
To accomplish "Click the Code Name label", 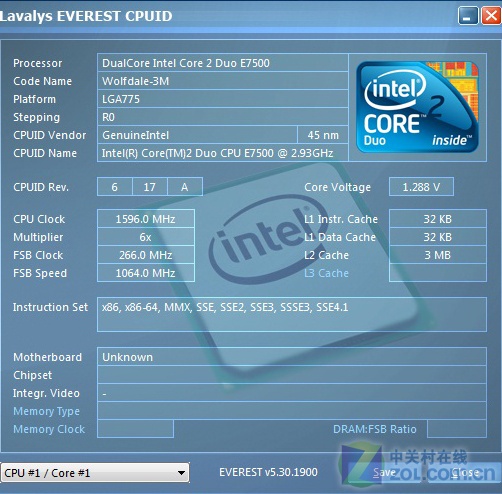I will (42, 81).
